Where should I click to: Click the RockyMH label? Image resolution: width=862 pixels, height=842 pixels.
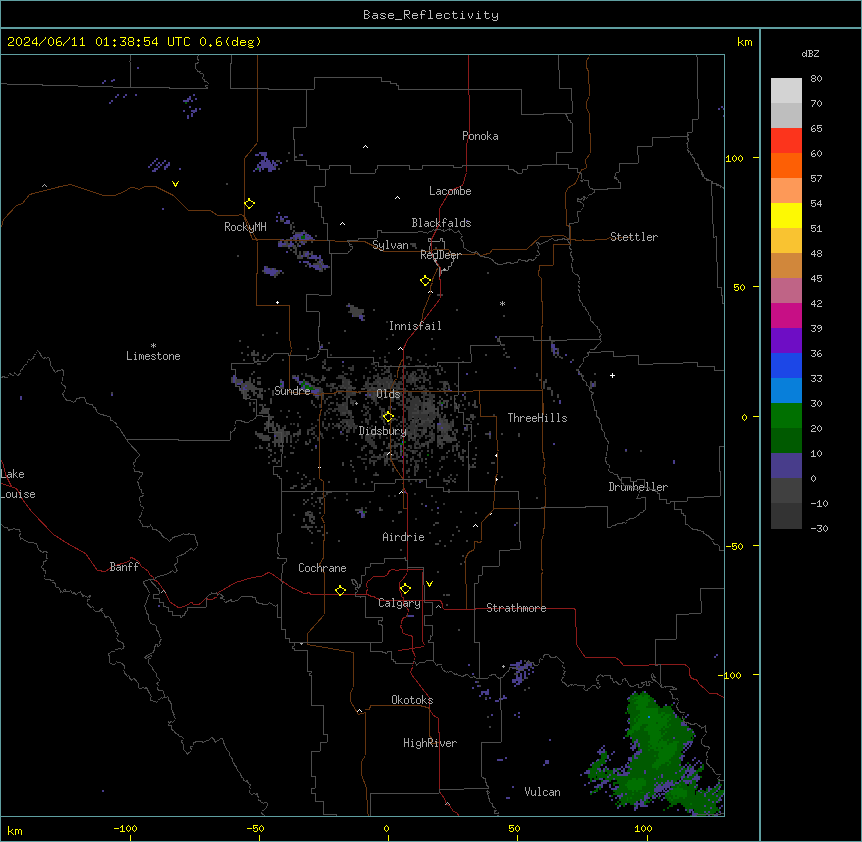pos(245,227)
